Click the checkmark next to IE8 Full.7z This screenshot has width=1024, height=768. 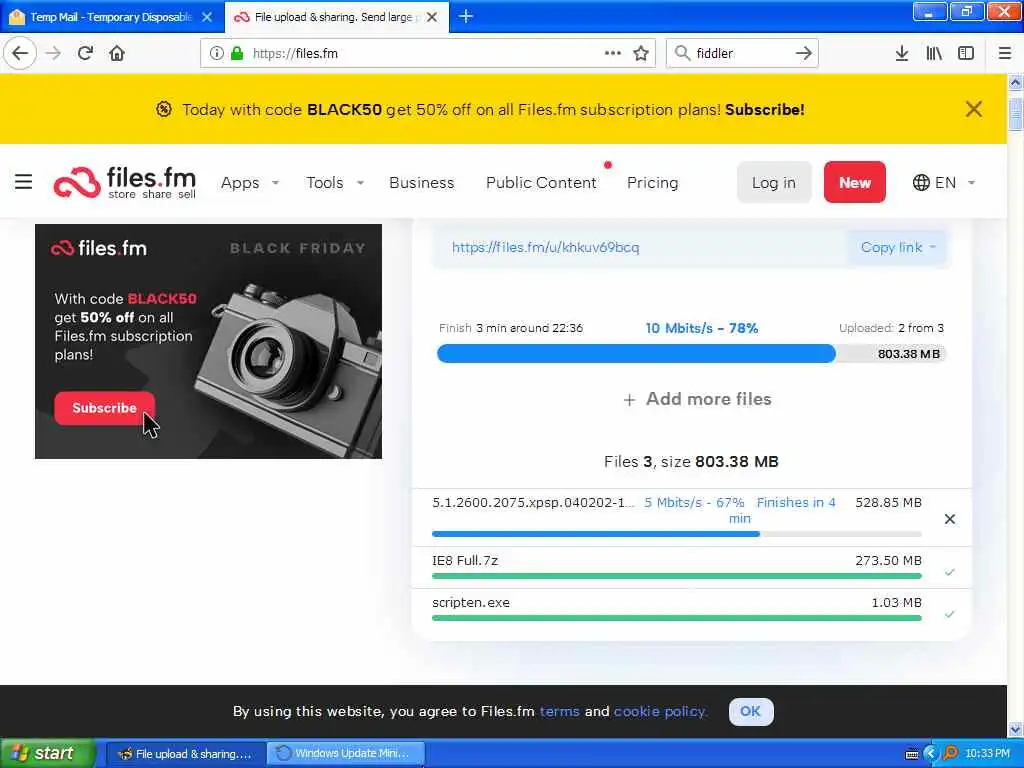950,572
